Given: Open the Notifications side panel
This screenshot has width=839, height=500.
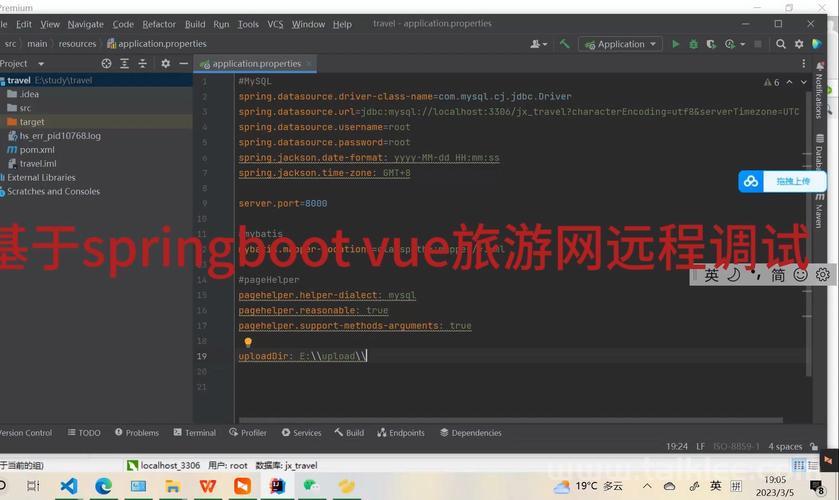Looking at the screenshot, I should tap(819, 89).
